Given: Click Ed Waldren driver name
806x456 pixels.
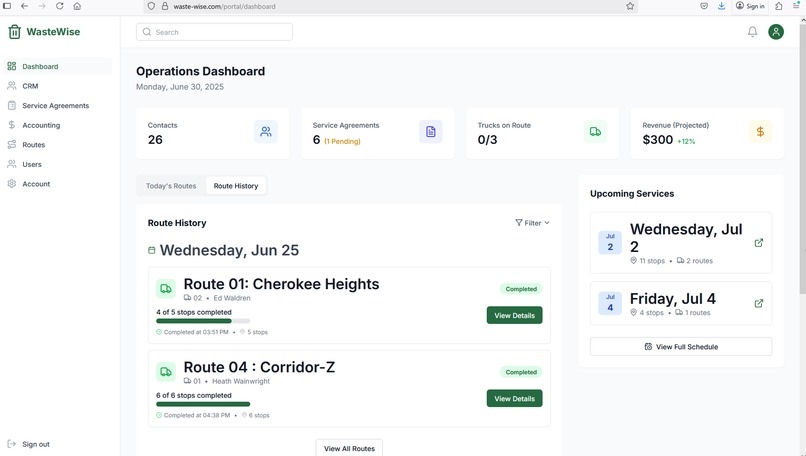Looking at the screenshot, I should pyautogui.click(x=232, y=298).
